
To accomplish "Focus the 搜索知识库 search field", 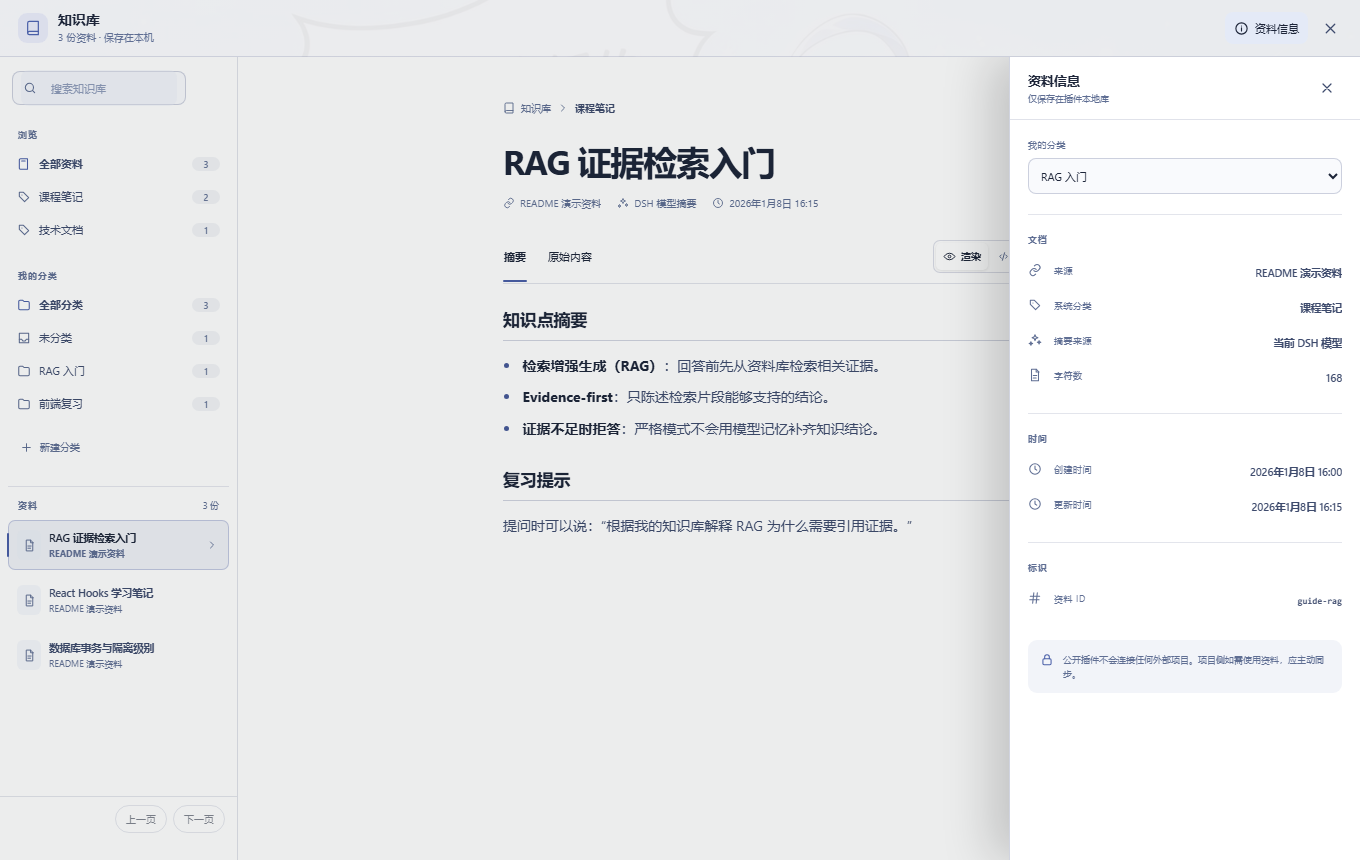I will [x=99, y=88].
